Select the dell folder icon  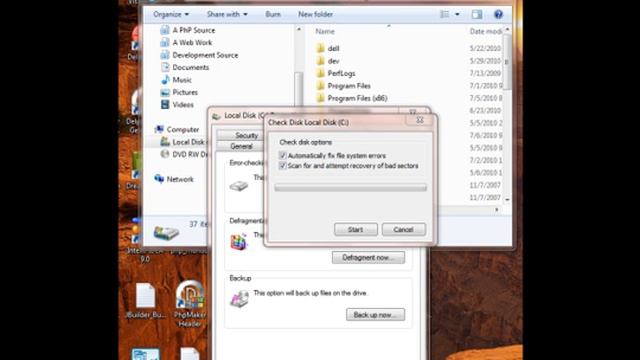click(321, 48)
